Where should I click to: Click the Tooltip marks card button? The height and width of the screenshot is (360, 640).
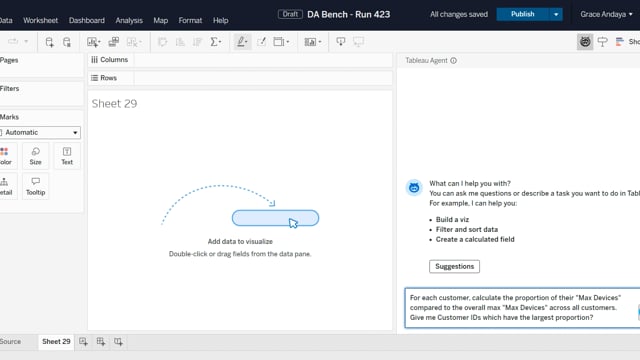(36, 187)
